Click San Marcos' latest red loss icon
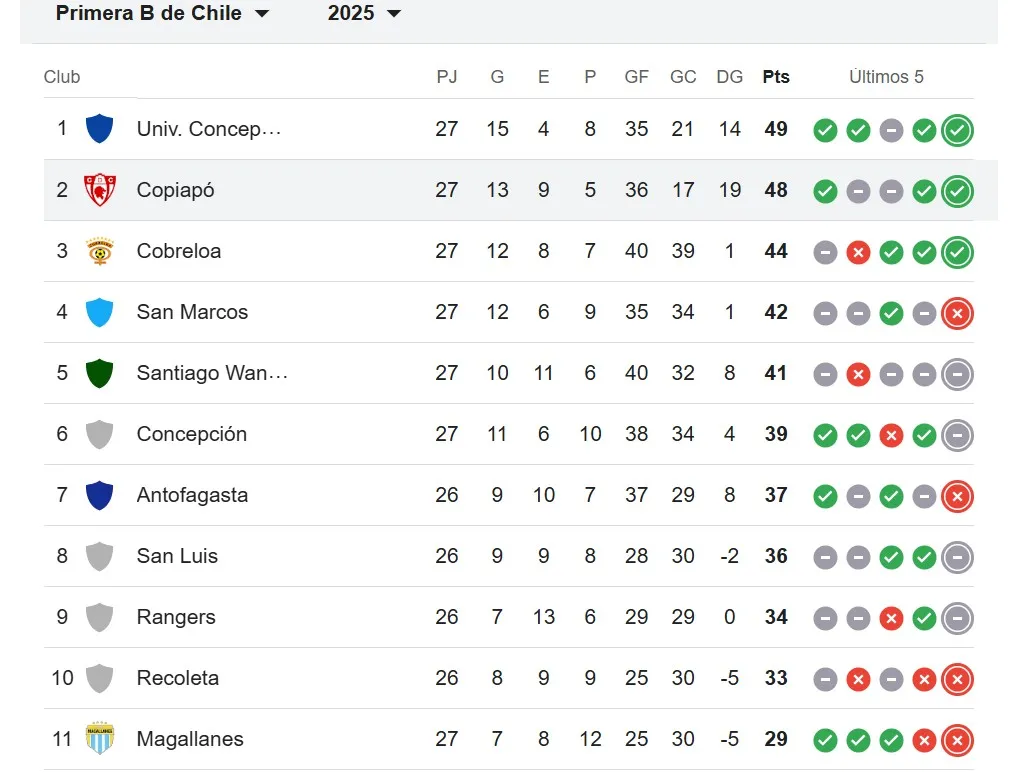The image size is (1012, 773). [957, 313]
